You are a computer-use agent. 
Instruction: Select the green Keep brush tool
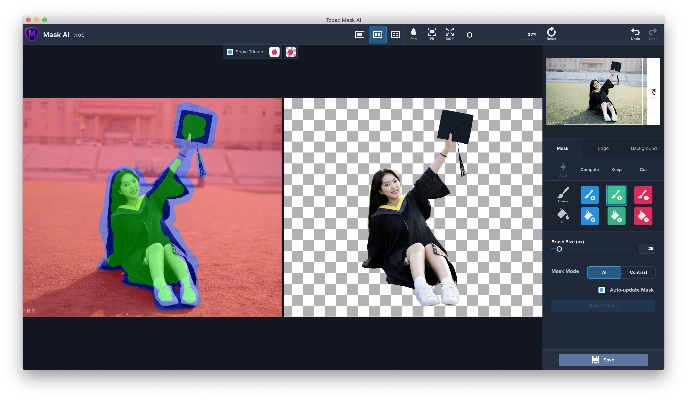click(x=616, y=195)
